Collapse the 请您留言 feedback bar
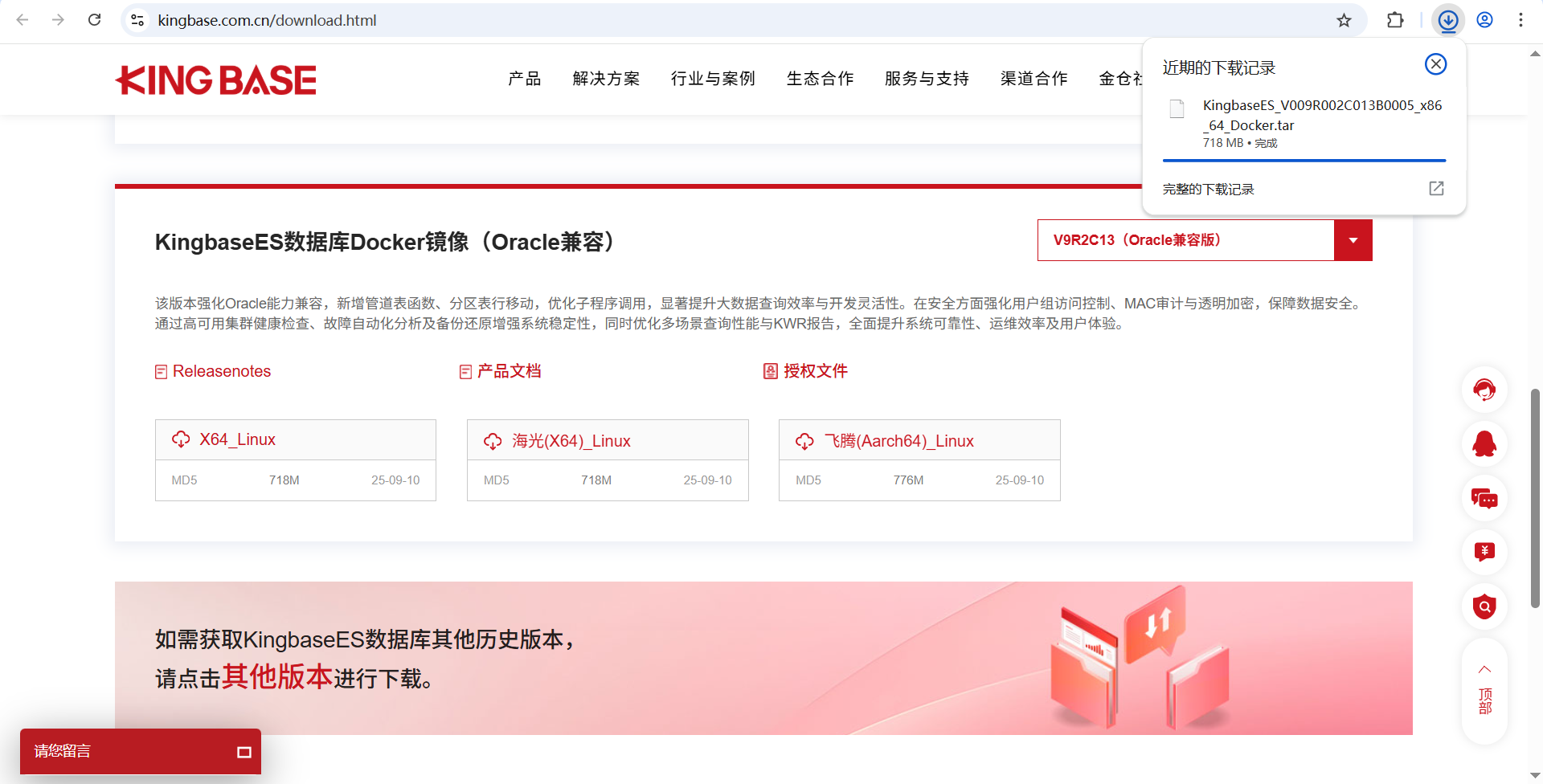Screen dimensions: 1543x784 [244, 751]
